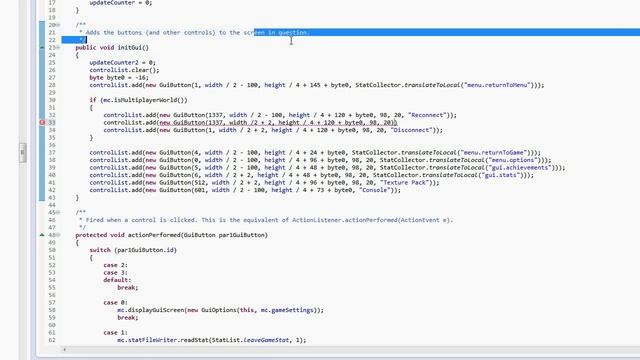Click "case 3:" on line 53
The height and width of the screenshot is (360, 640).
(x=116, y=273)
